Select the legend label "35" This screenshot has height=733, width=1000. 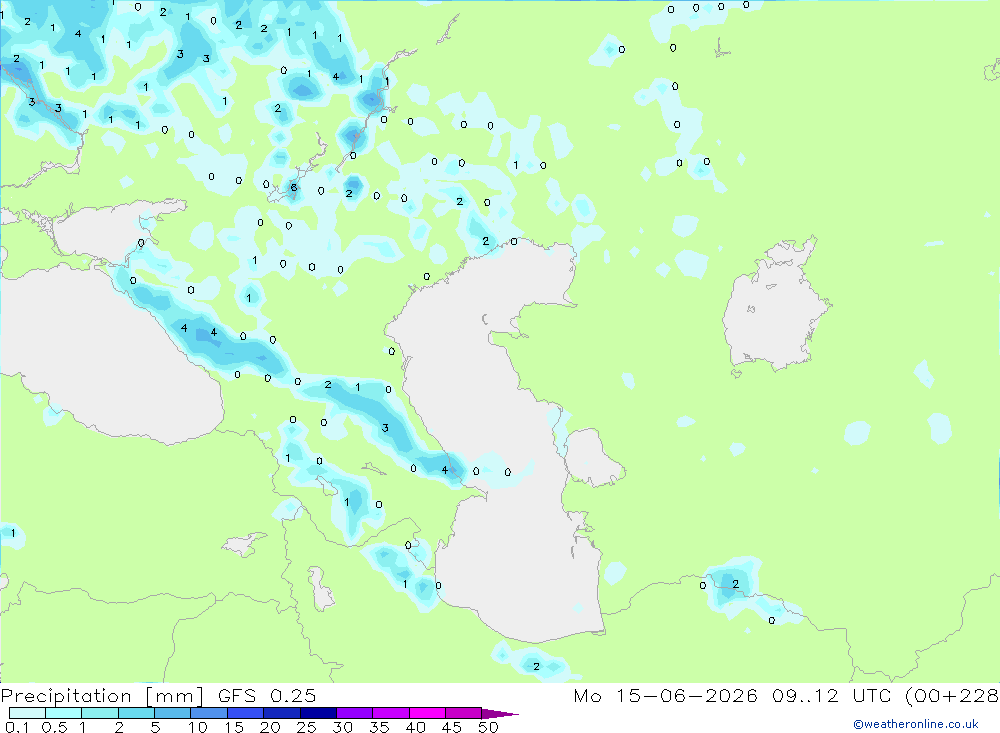[379, 727]
